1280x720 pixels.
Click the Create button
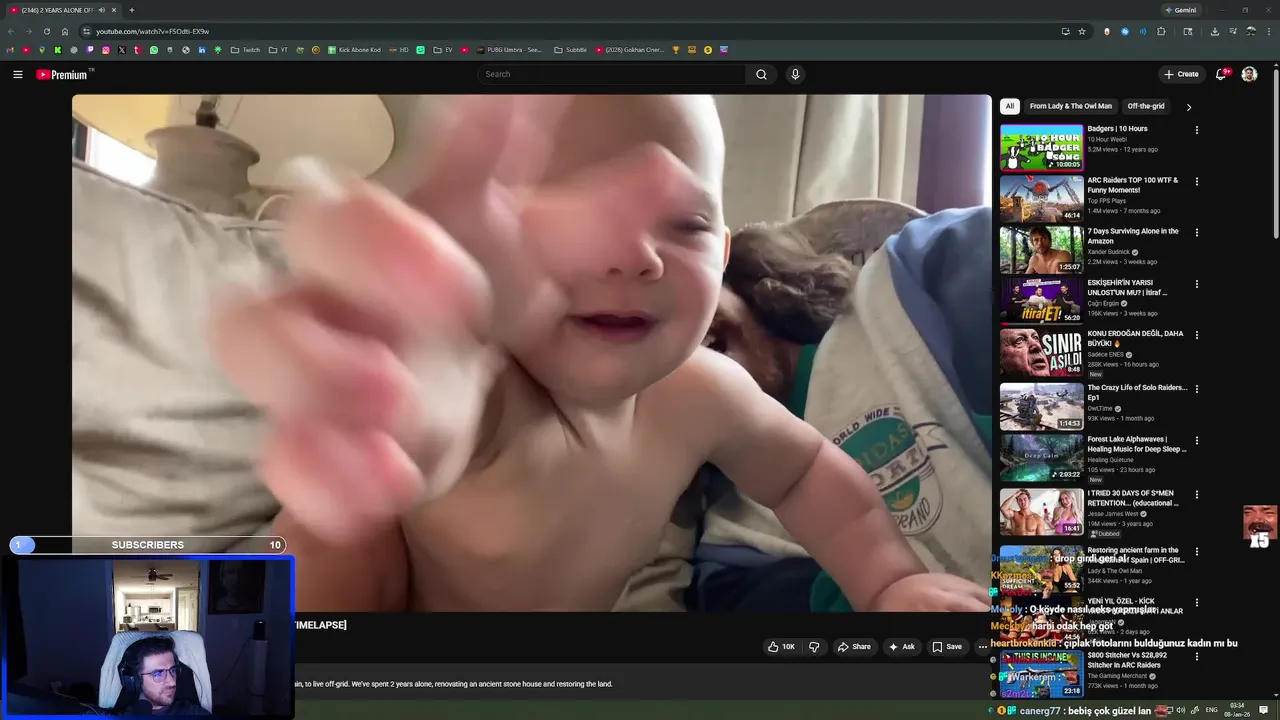point(1181,74)
